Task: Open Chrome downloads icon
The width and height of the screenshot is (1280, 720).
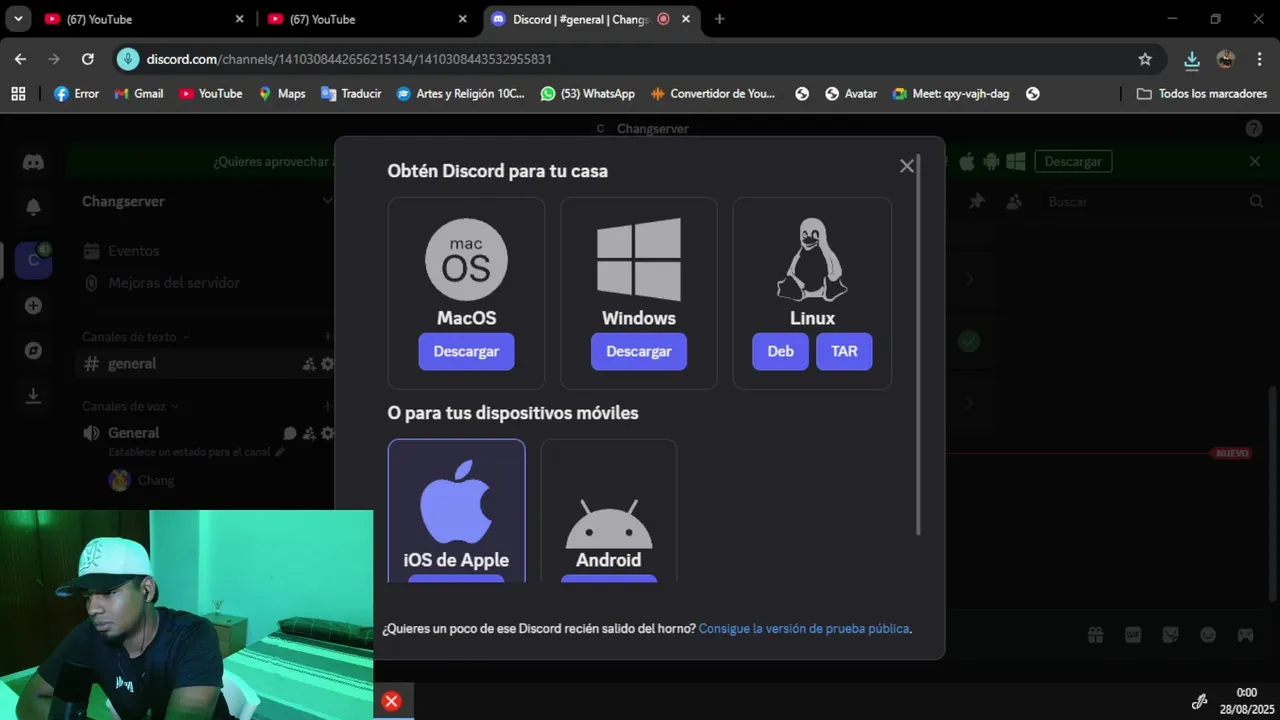Action: (1192, 59)
